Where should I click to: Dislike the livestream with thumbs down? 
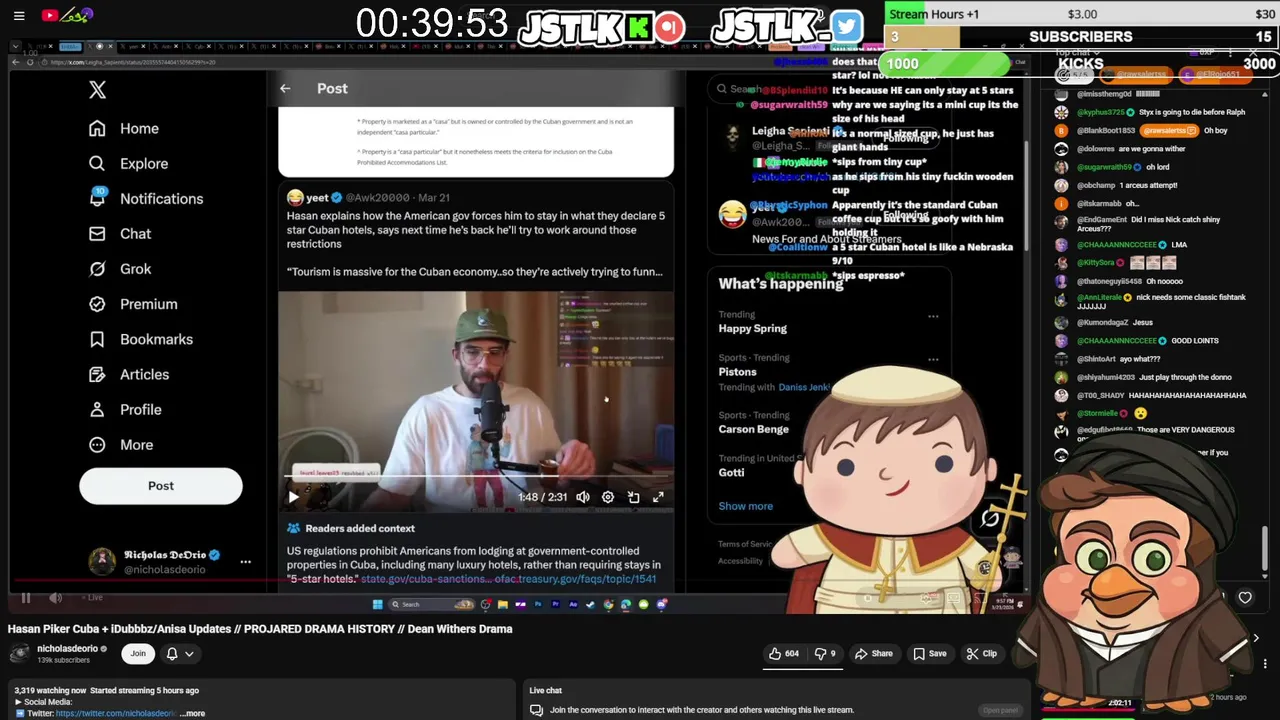pos(825,654)
